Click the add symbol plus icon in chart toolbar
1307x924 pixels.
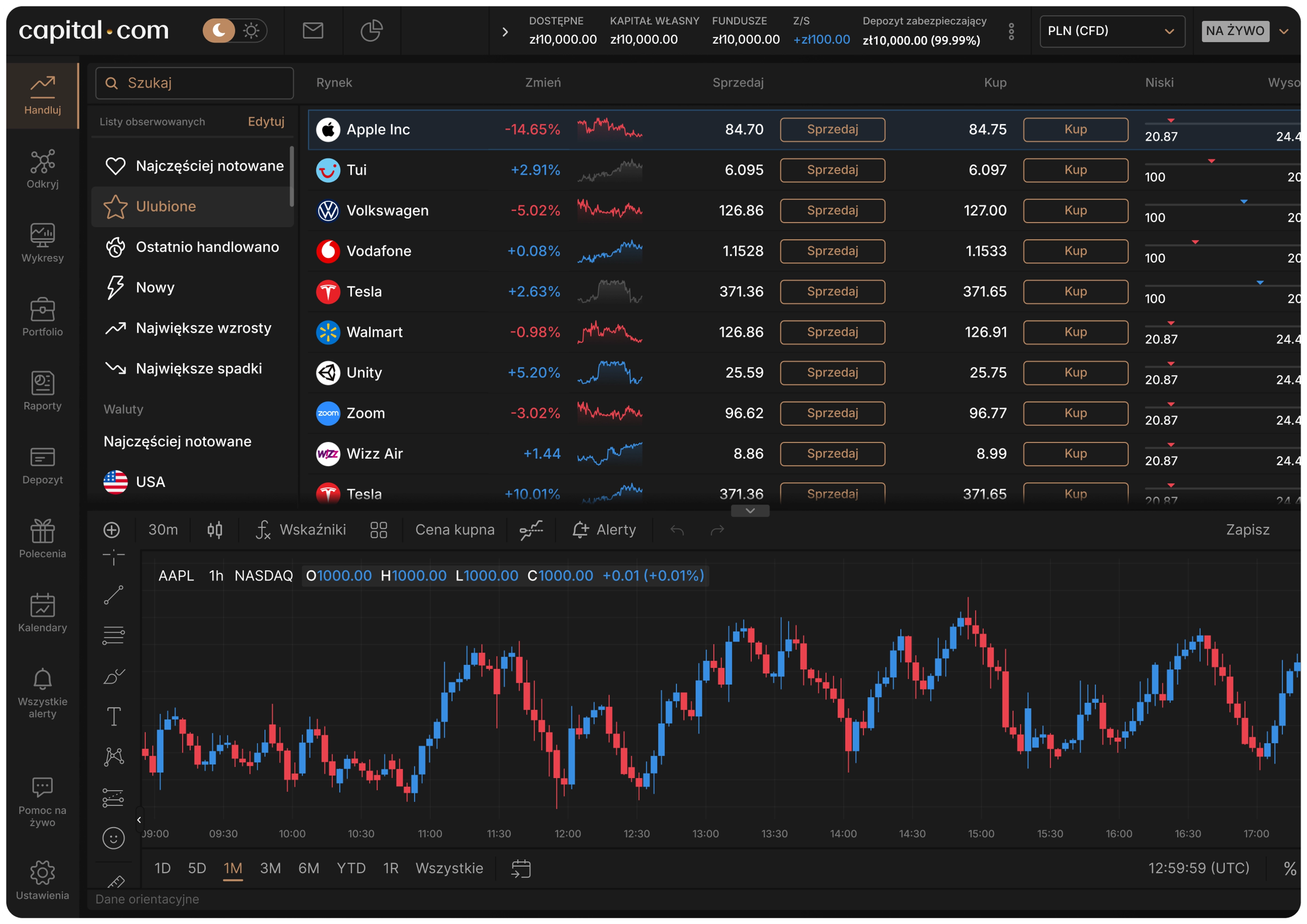tap(112, 530)
